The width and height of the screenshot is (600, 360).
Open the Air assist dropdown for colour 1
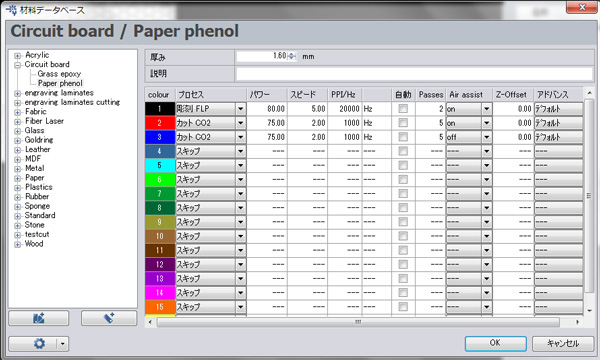pos(486,109)
